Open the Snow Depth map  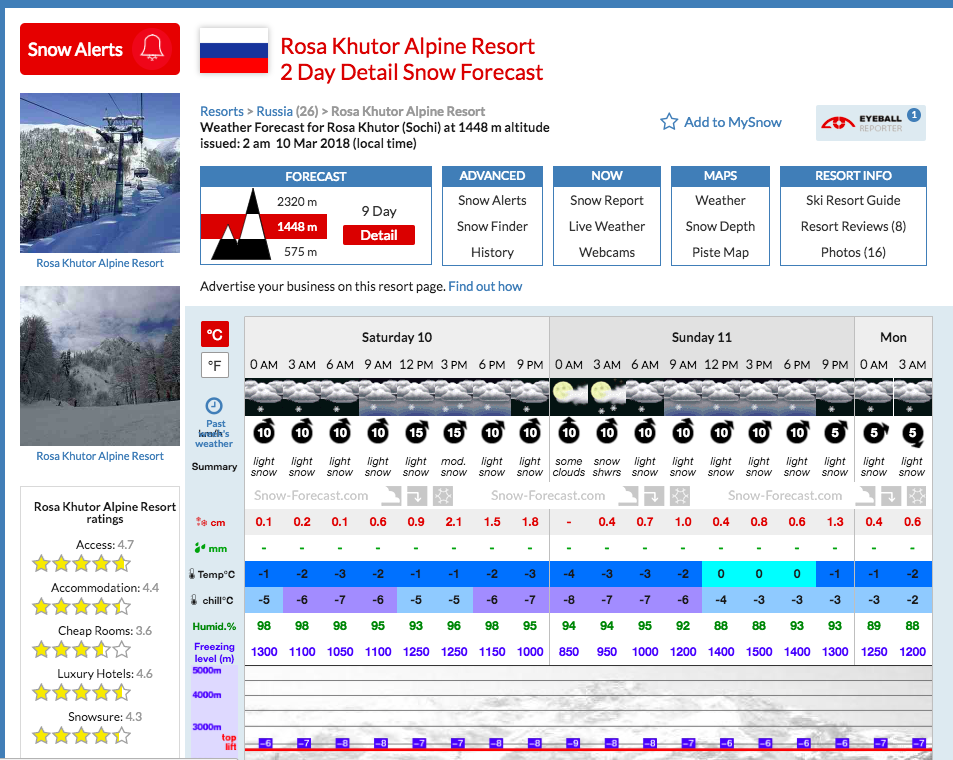pos(720,227)
